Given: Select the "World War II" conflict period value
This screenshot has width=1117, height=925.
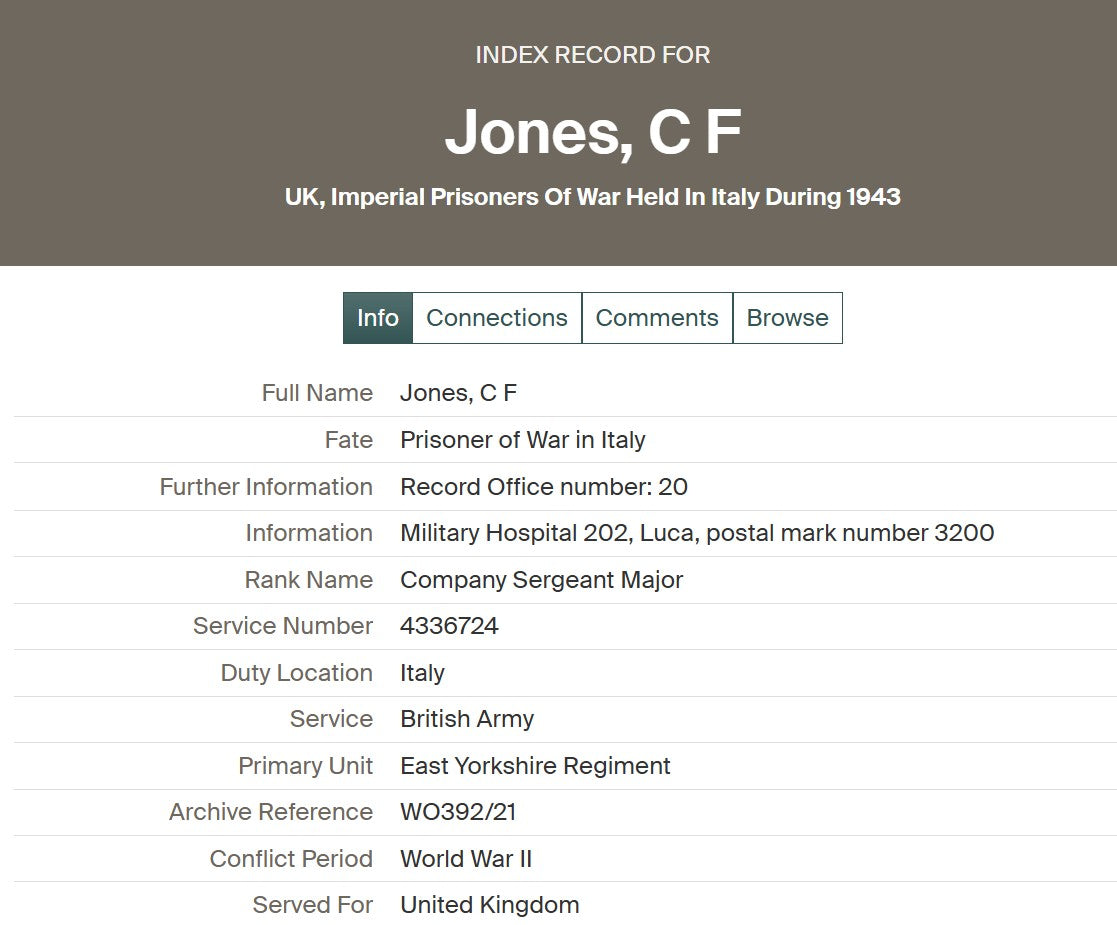Looking at the screenshot, I should [466, 859].
